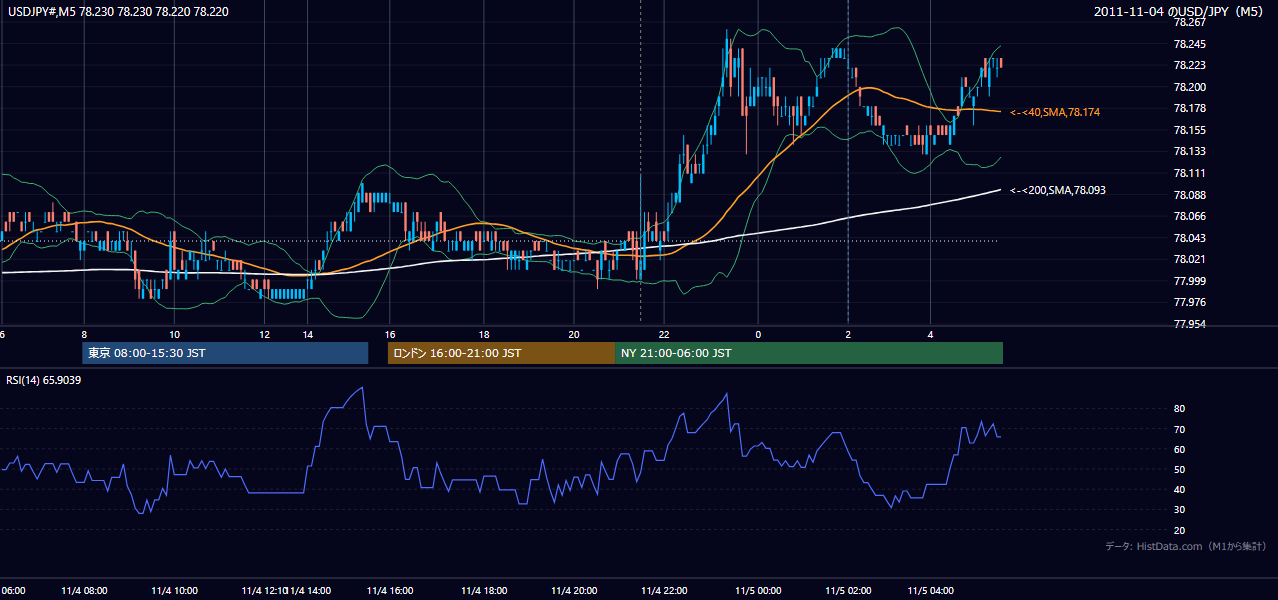Click the USDJPY#,M5 chart title text
Viewport: 1278px width, 600px height.
117,11
